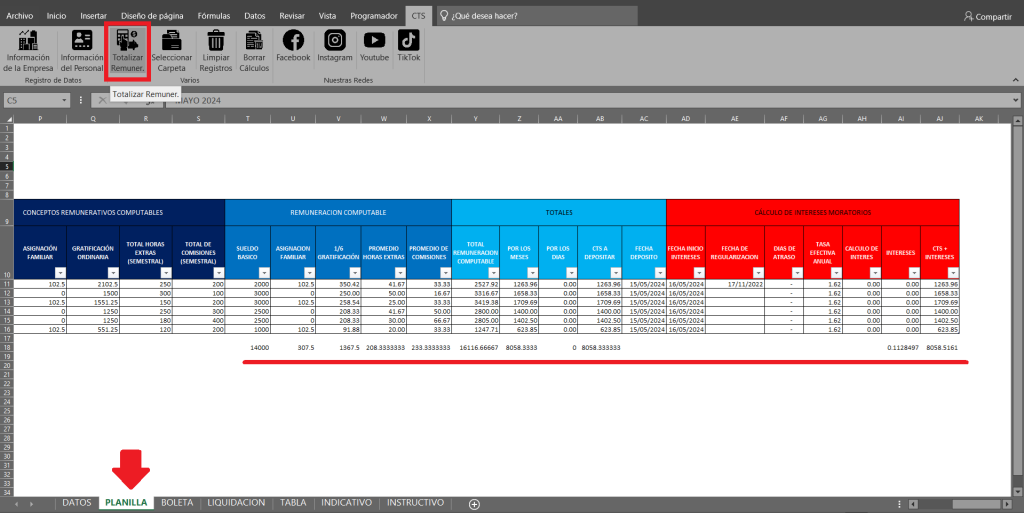Click the select-all corner of the grid
The height and width of the screenshot is (513, 1024).
[x=7, y=119]
